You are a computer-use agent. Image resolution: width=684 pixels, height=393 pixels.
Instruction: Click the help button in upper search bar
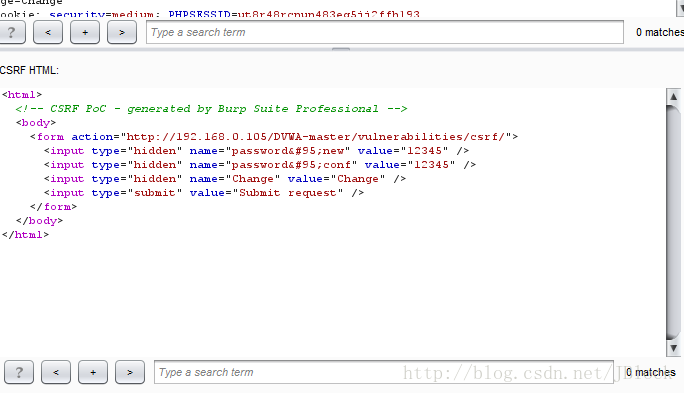coord(12,32)
